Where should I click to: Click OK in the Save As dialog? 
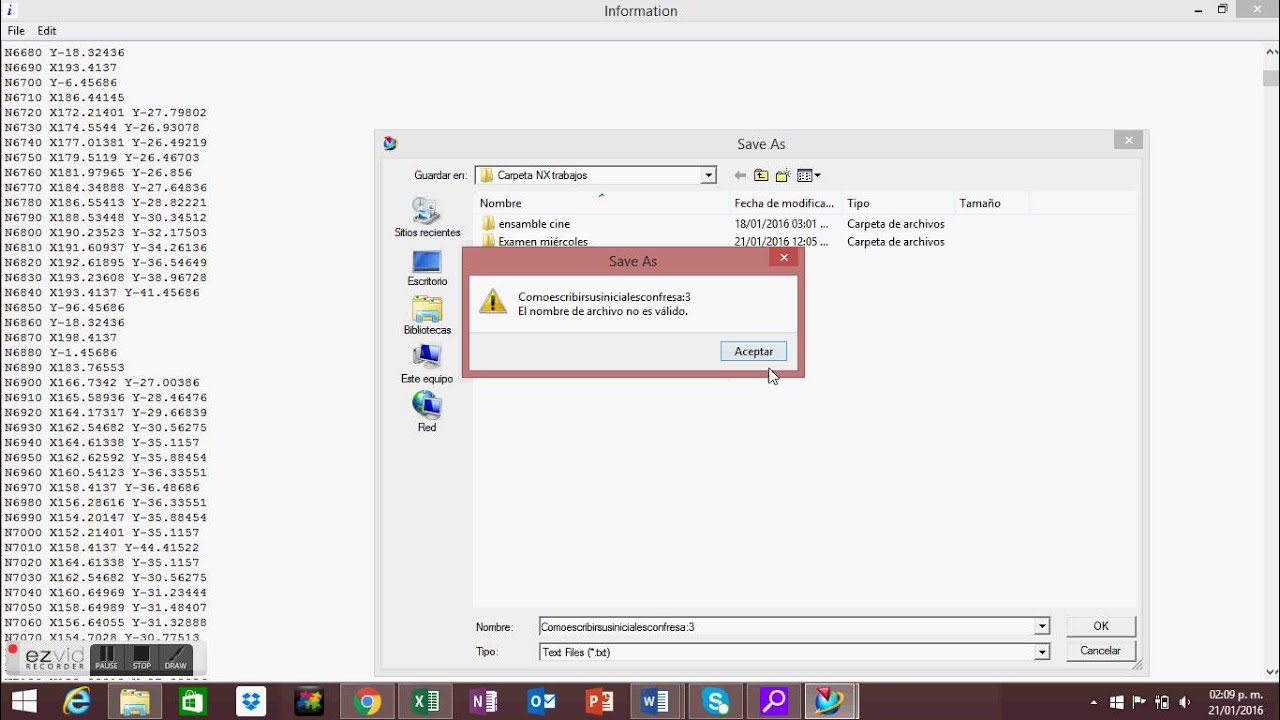tap(1100, 626)
